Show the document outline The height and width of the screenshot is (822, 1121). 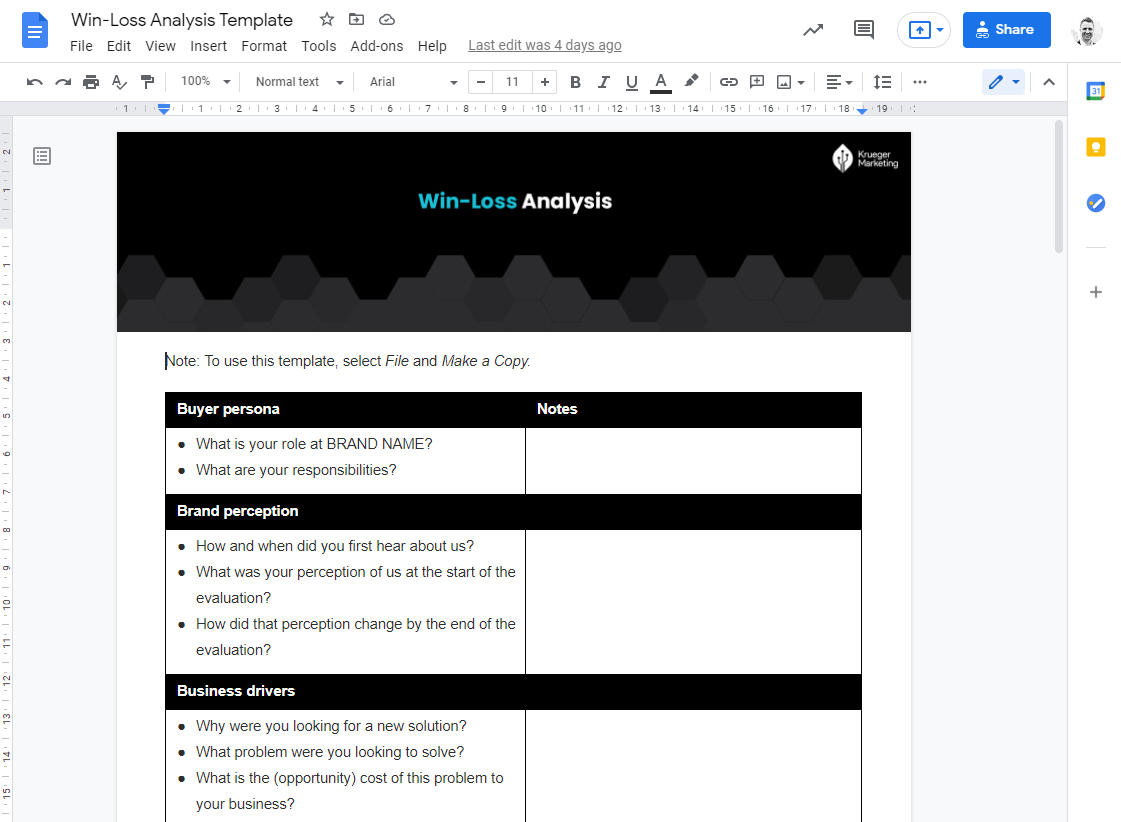tap(42, 156)
